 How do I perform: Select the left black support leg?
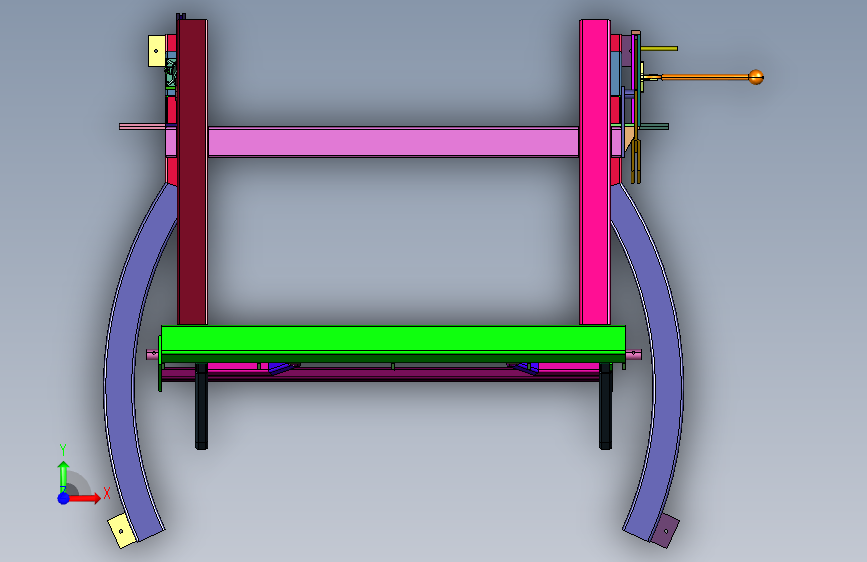tap(201, 406)
